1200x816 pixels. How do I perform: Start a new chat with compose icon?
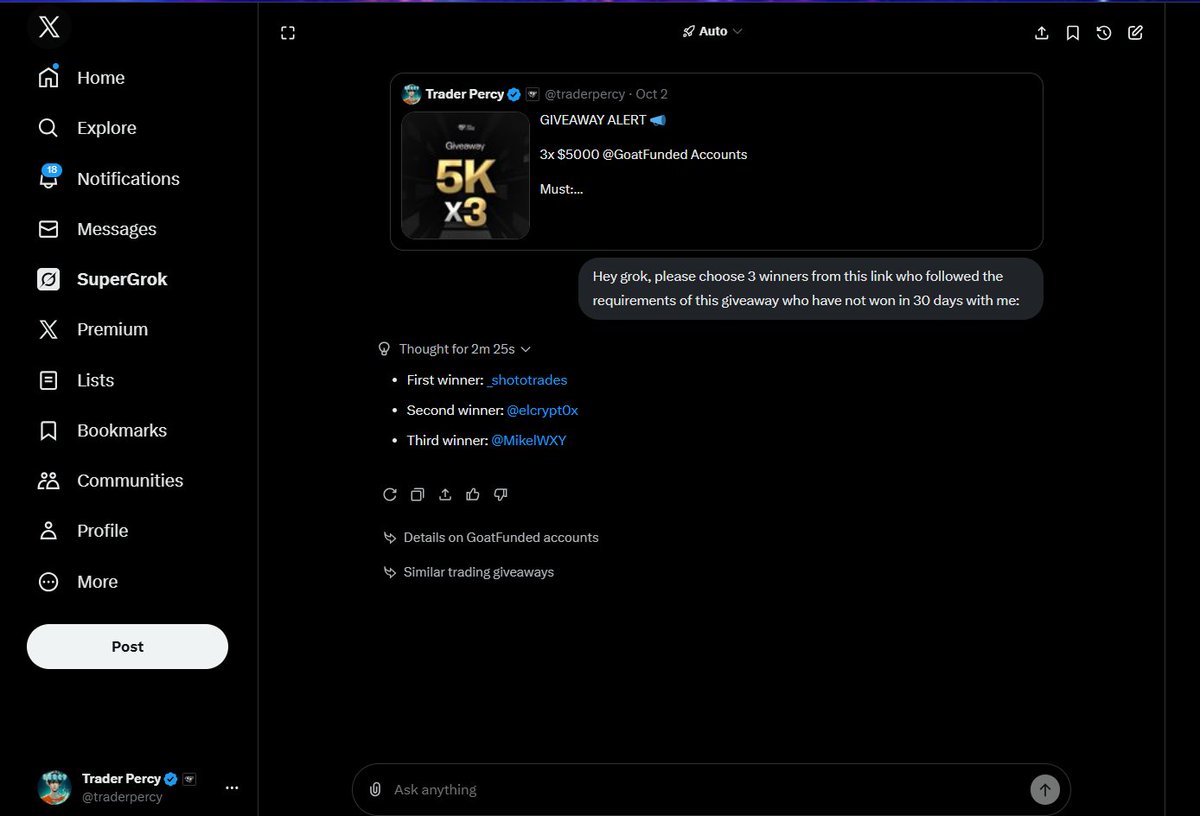click(1135, 33)
